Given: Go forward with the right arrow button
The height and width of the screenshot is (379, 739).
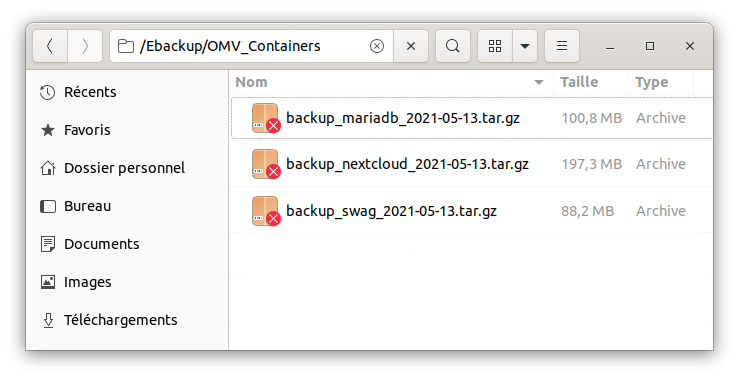Looking at the screenshot, I should click(85, 46).
